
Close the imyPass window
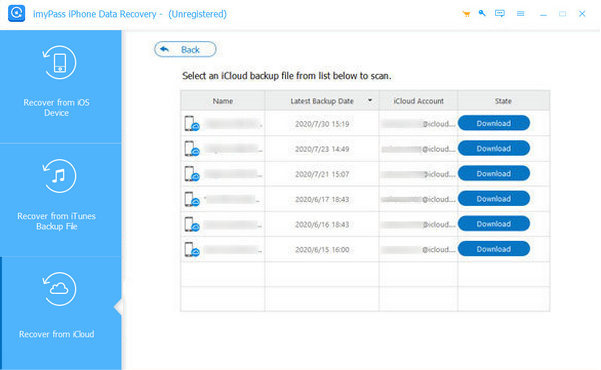[x=582, y=14]
